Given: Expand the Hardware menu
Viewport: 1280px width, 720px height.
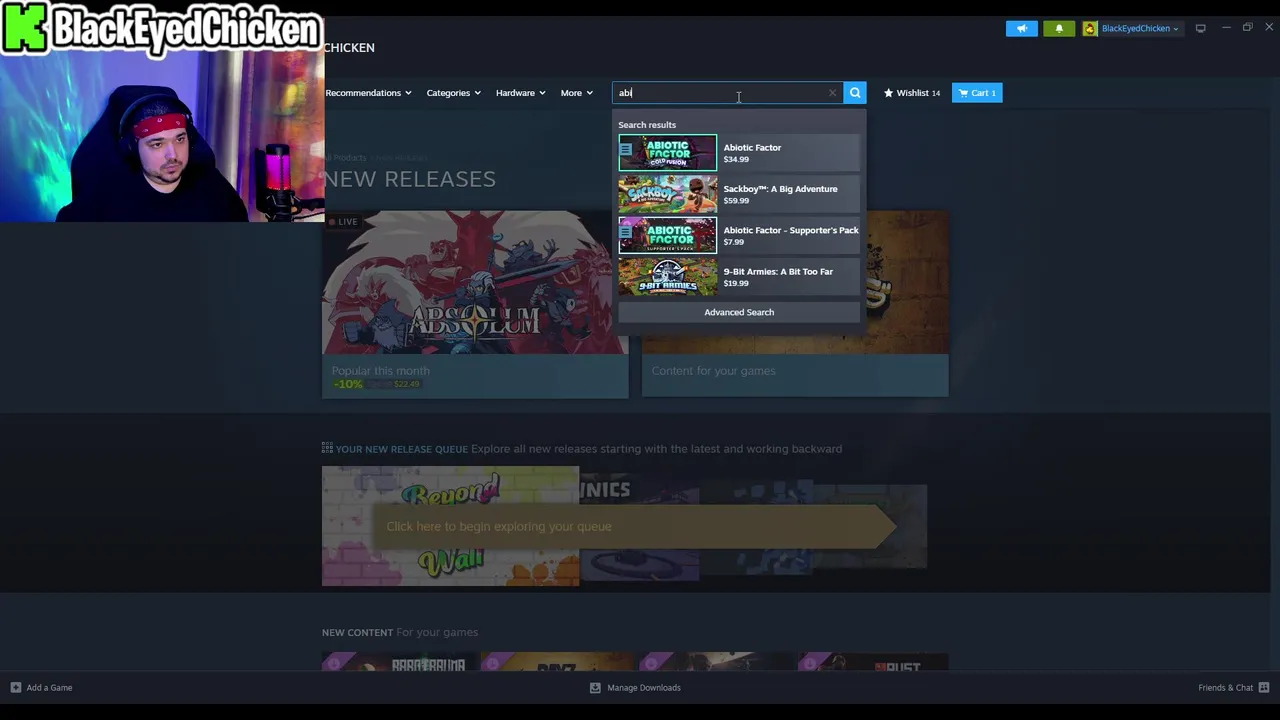Looking at the screenshot, I should (520, 93).
